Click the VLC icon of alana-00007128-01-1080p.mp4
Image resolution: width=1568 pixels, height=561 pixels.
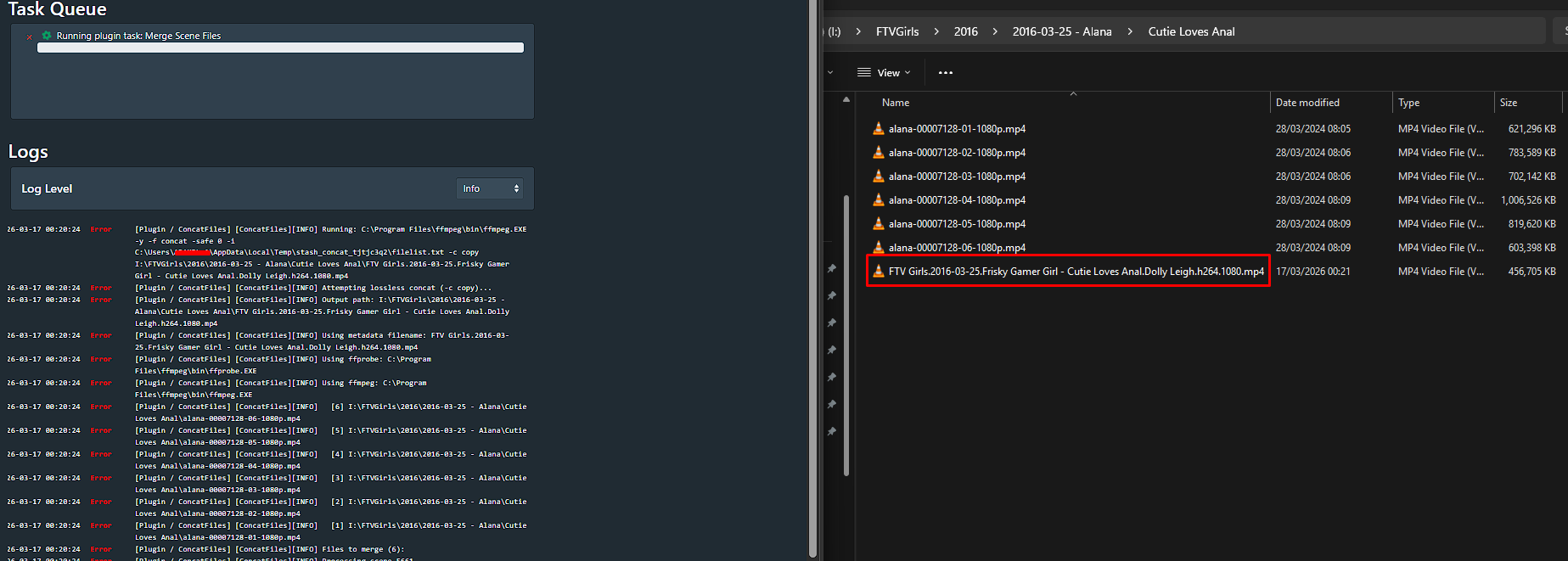click(x=879, y=129)
